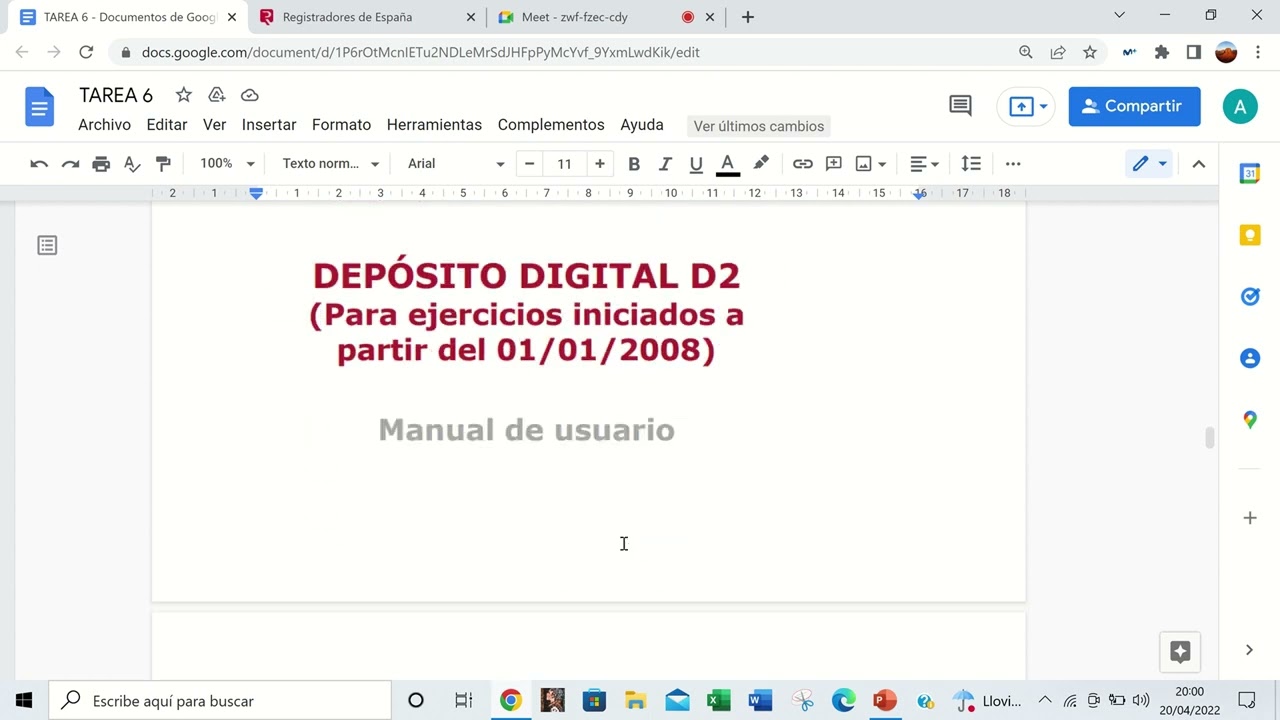Print the document with printer icon
Viewport: 1280px width, 720px height.
click(x=101, y=164)
